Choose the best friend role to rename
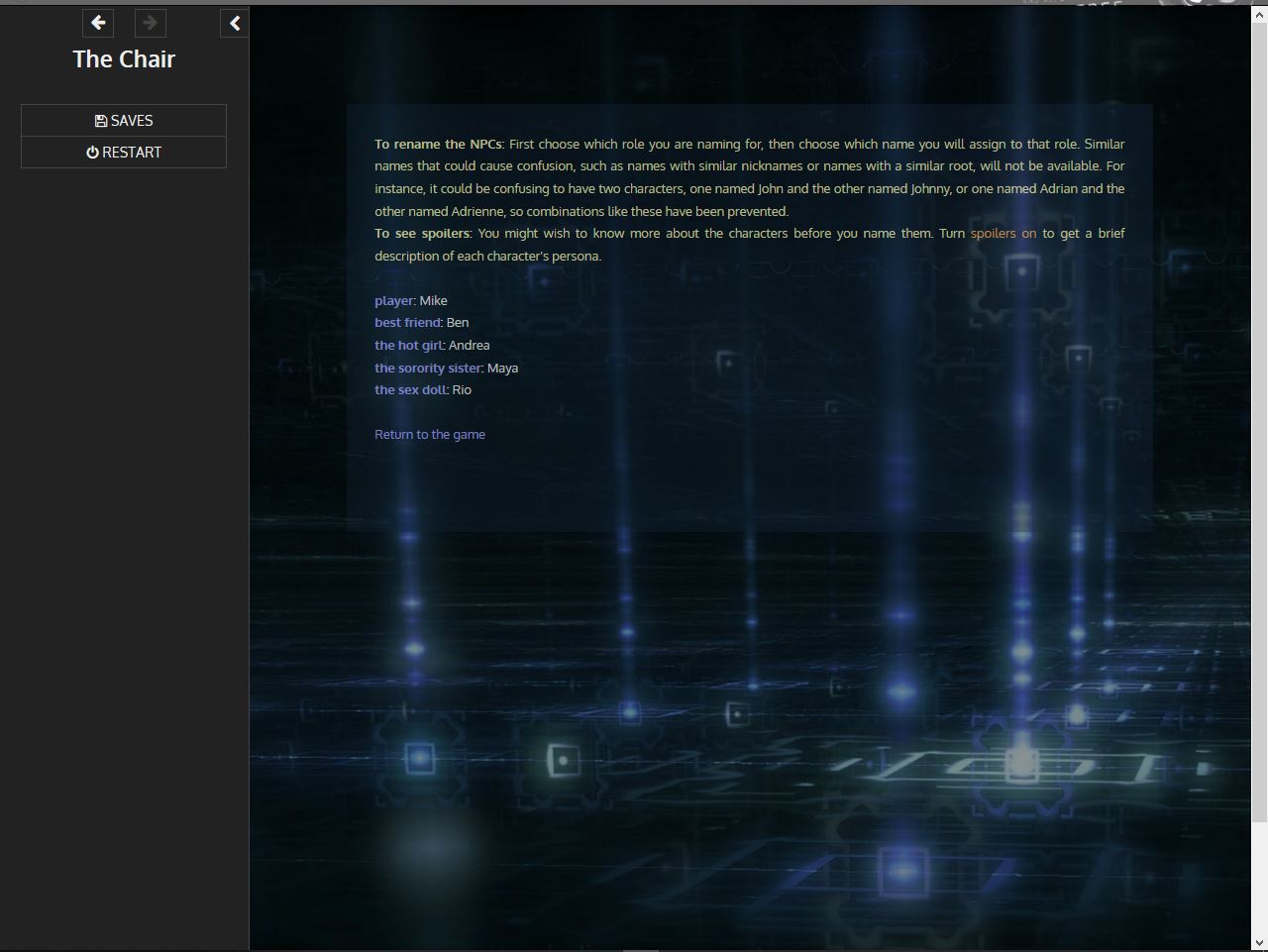This screenshot has height=952, width=1268. [x=407, y=323]
